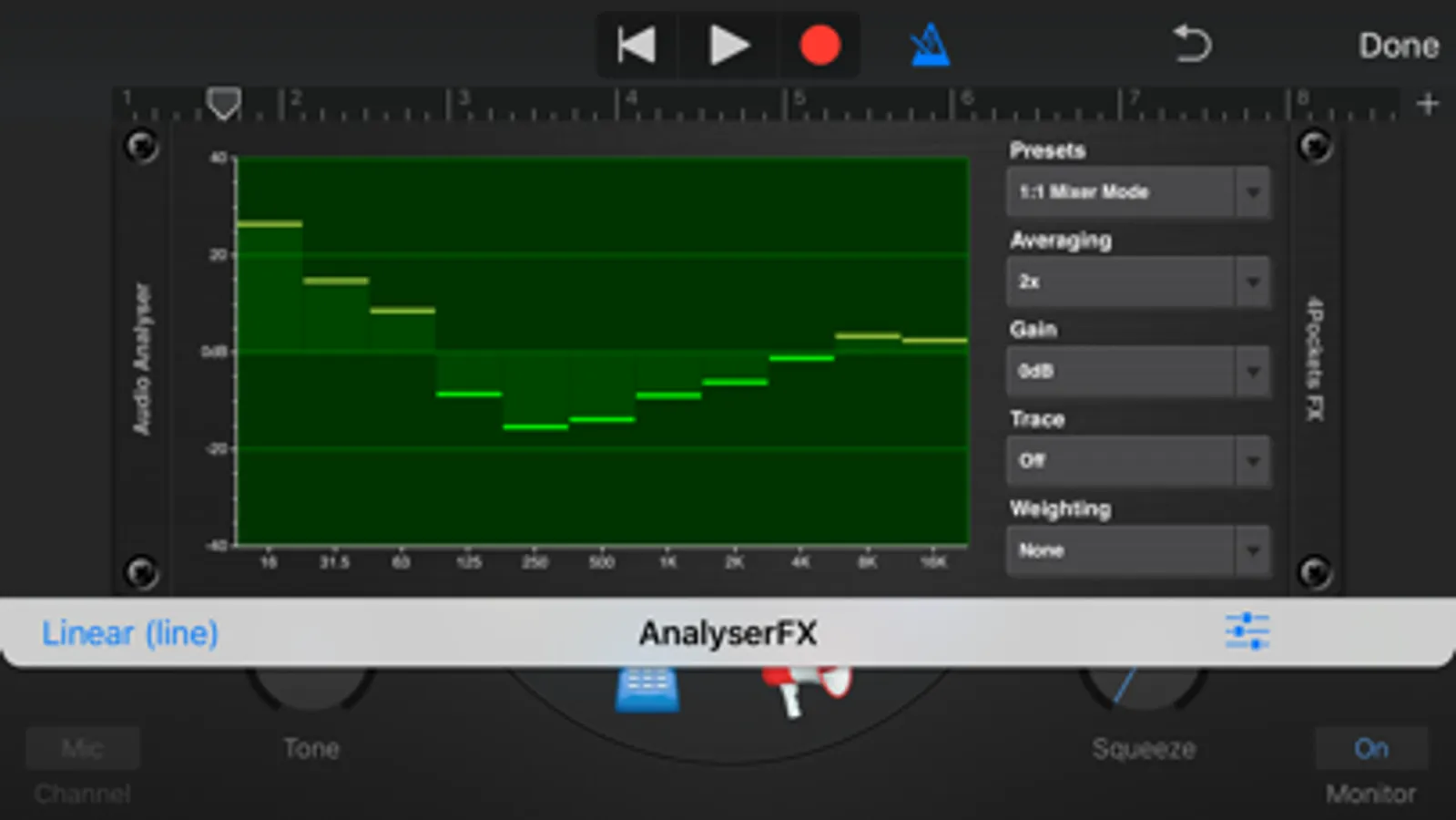
Task: Expand the Weighting dropdown set to None
Action: click(1138, 550)
